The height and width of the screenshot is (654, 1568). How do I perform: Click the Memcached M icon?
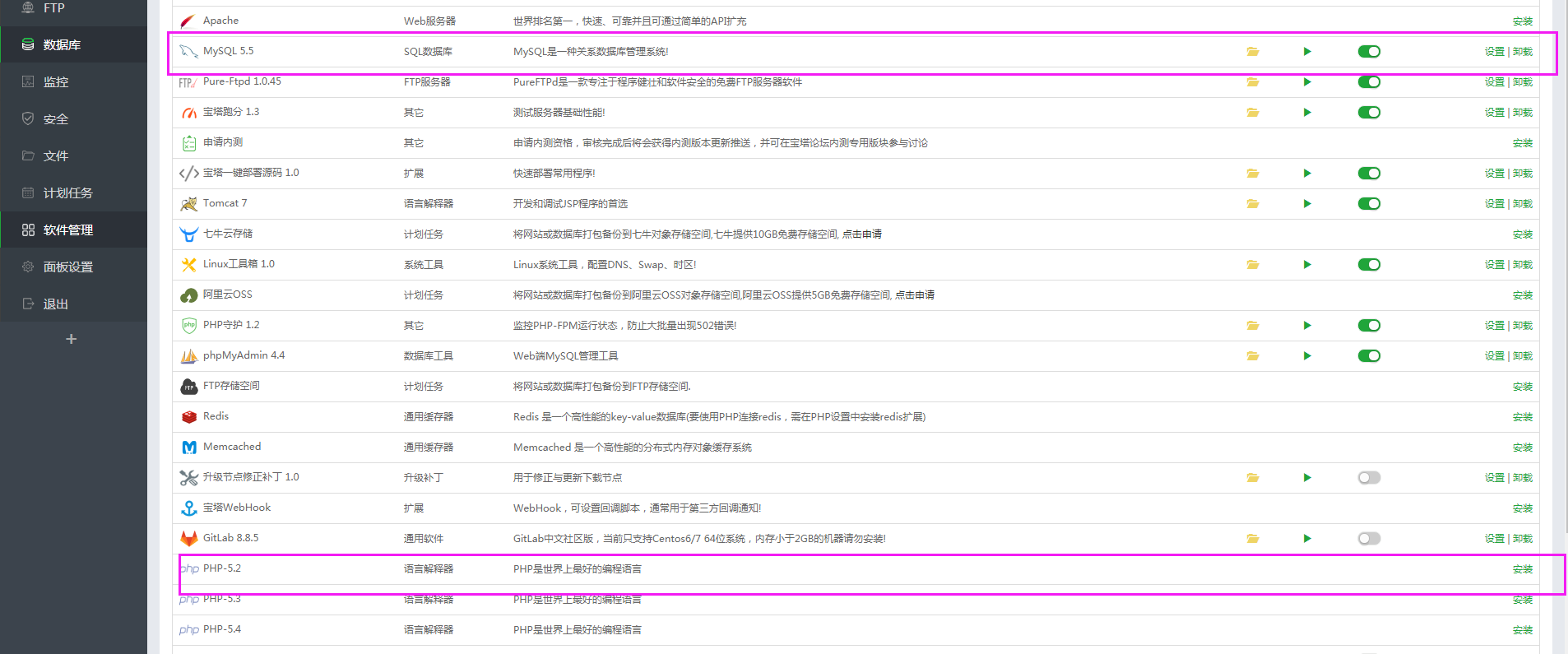[188, 448]
